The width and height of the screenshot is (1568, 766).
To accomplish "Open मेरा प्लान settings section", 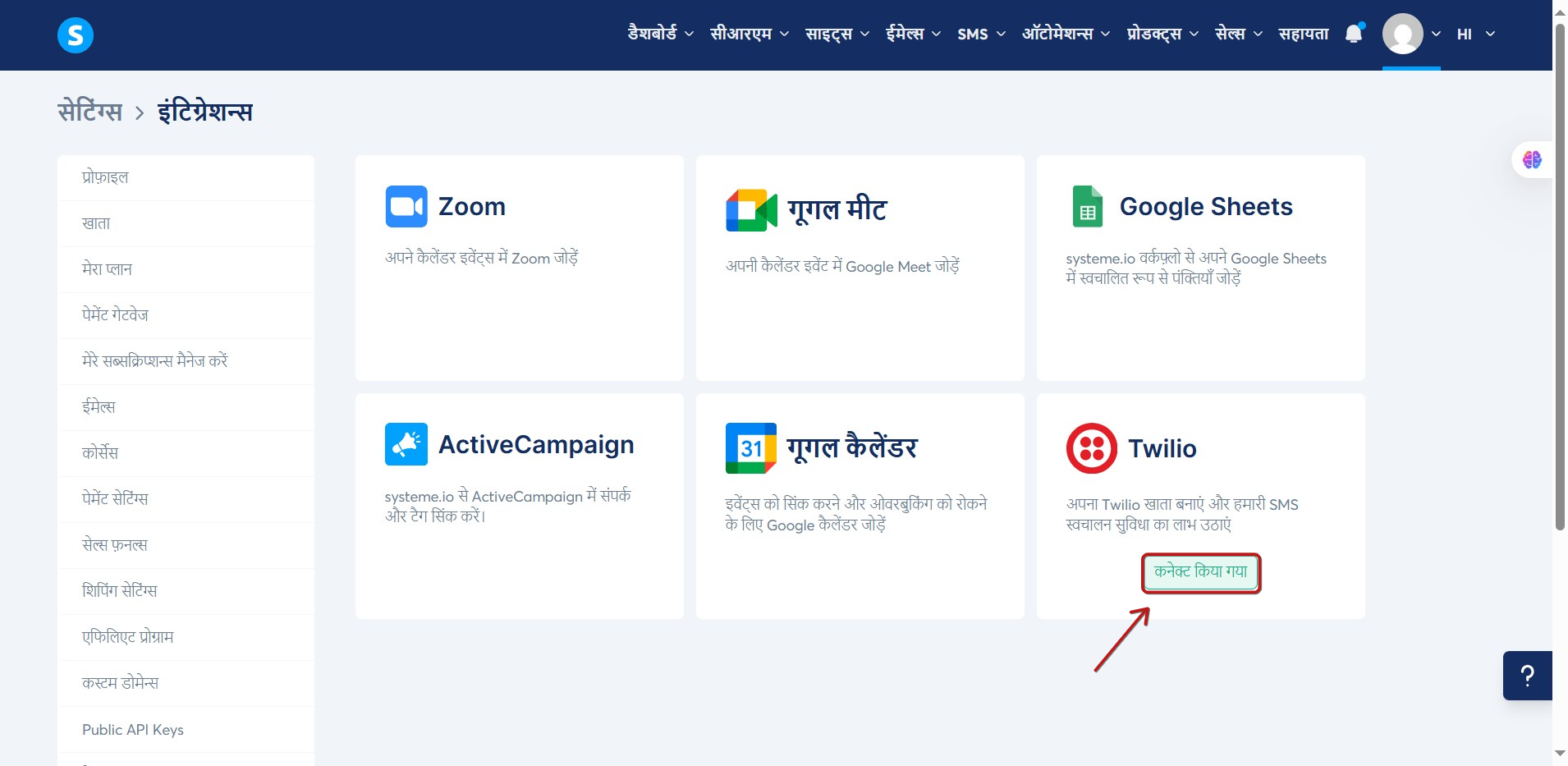I will pyautogui.click(x=186, y=269).
